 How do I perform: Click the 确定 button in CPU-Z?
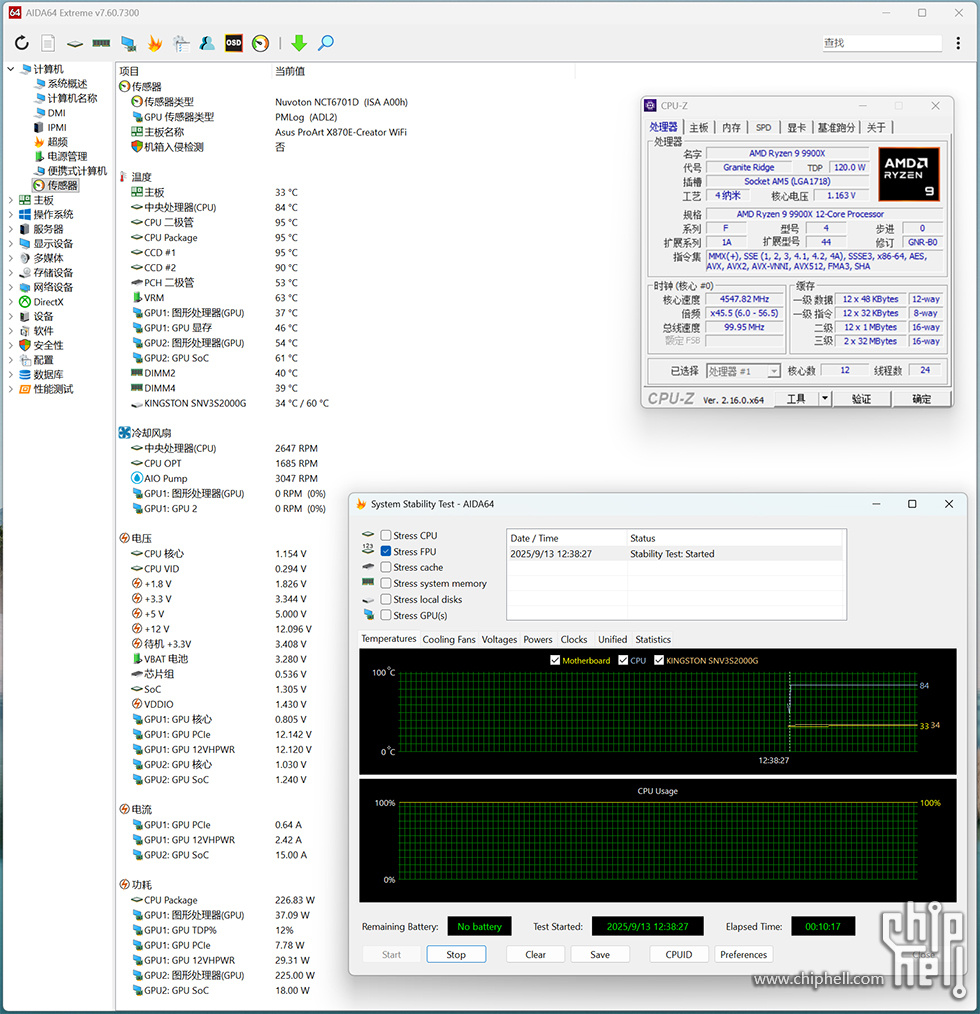921,399
